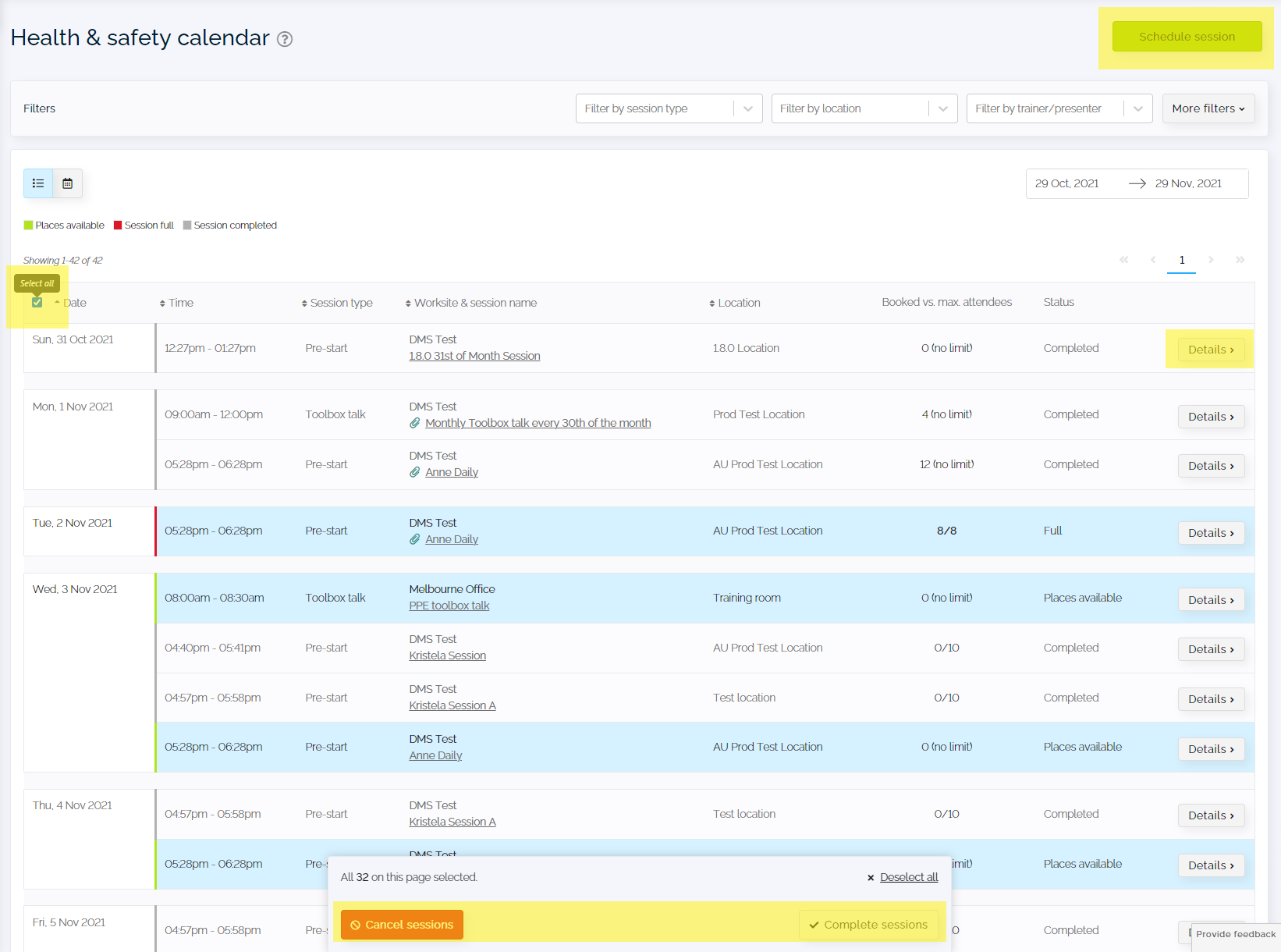This screenshot has width=1281, height=952.
Task: Click the 29 Oct, 2021 start date field
Action: click(x=1066, y=183)
